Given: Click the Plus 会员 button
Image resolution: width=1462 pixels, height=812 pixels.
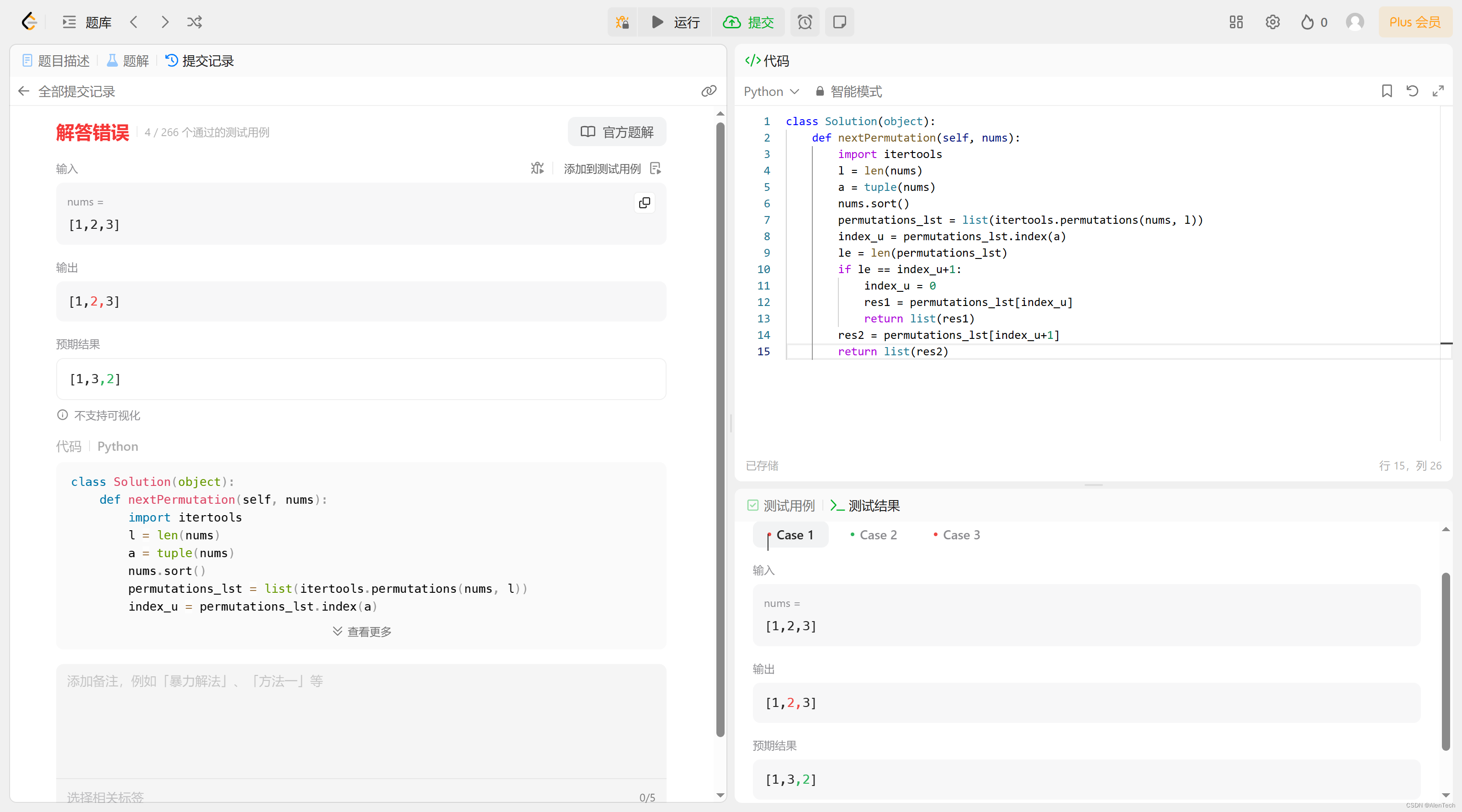Looking at the screenshot, I should pos(1415,22).
